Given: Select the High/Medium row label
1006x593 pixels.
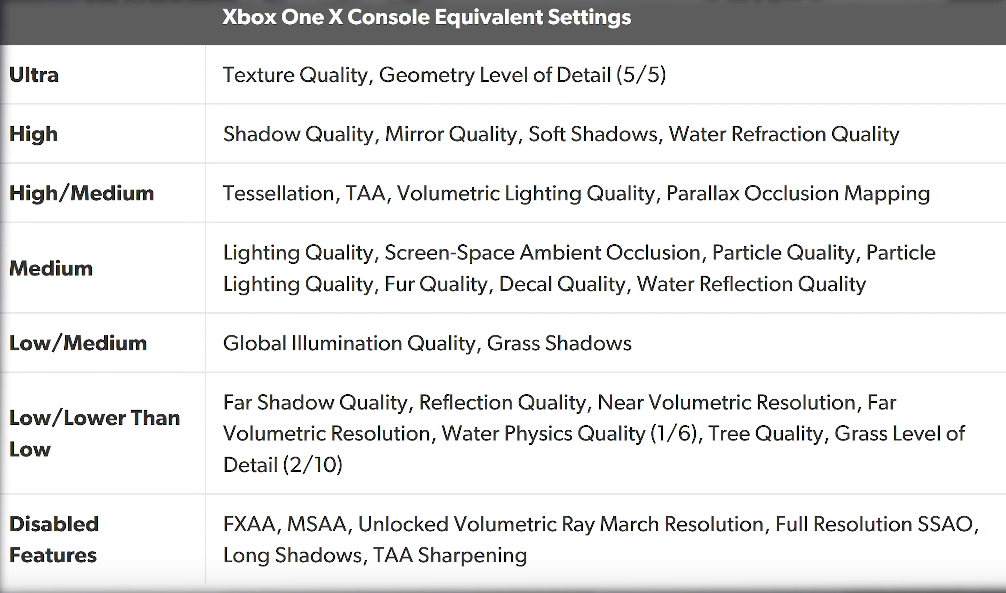Looking at the screenshot, I should [x=81, y=193].
